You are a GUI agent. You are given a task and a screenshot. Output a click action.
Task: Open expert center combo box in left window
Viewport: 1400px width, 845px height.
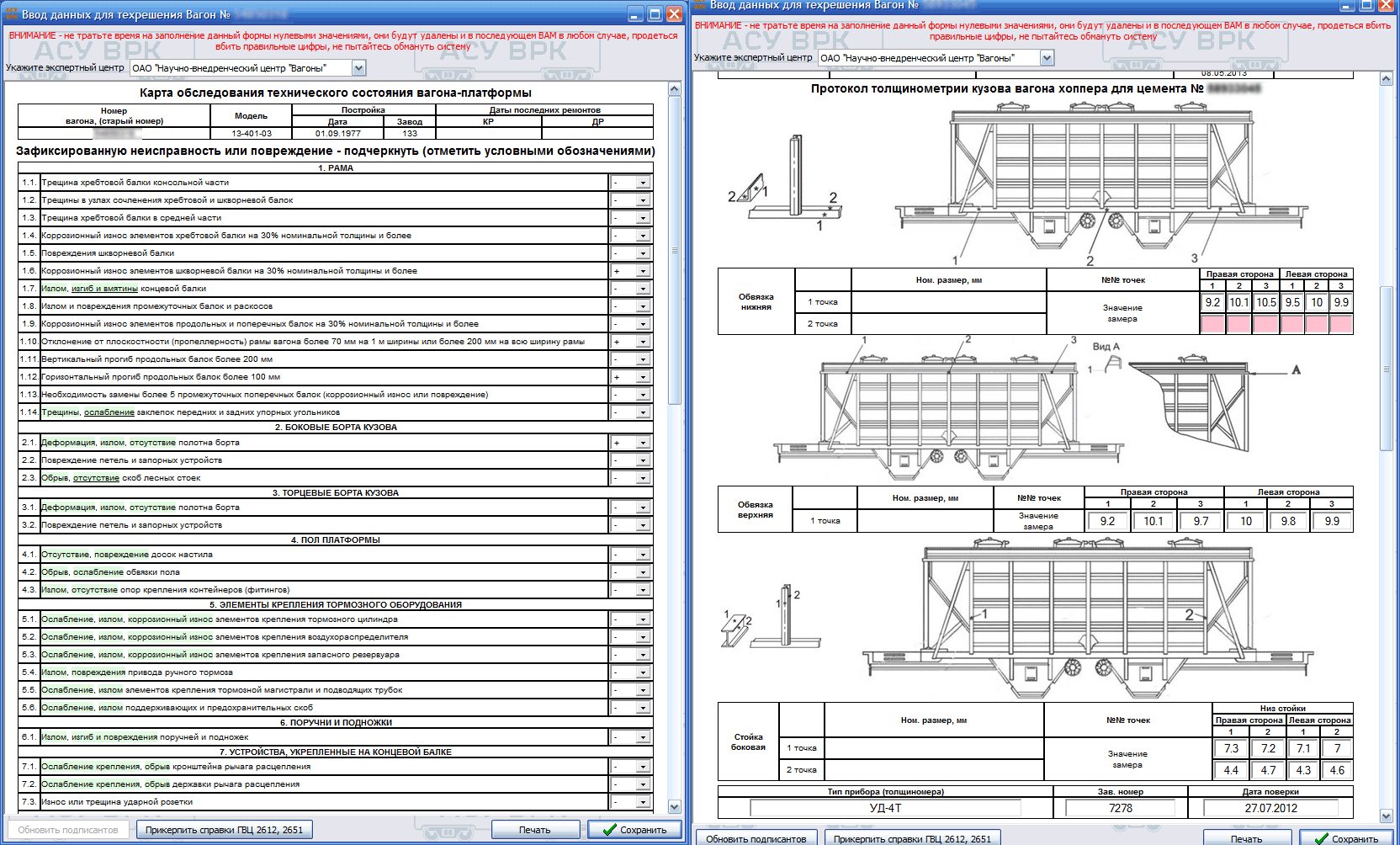pos(358,68)
